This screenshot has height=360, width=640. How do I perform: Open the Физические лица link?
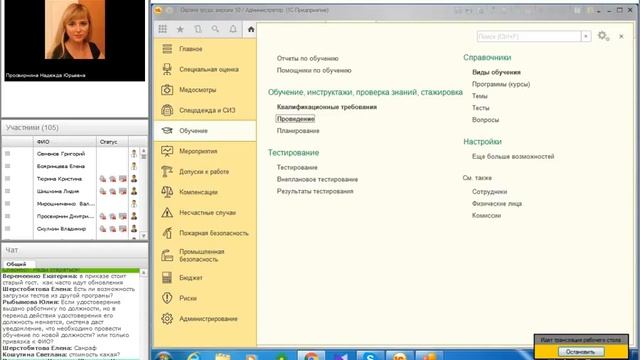tap(497, 203)
